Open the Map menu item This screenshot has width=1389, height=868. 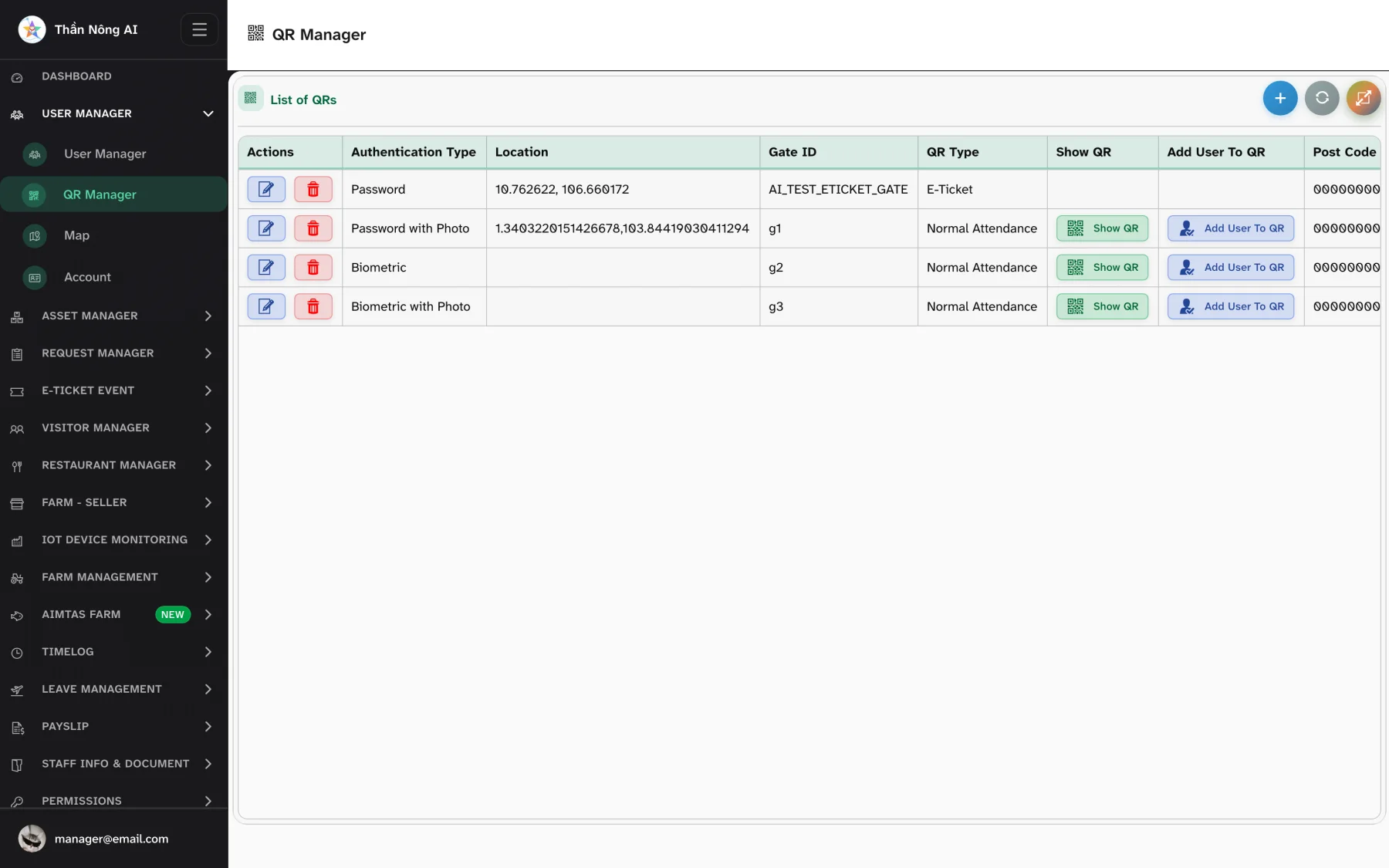pyautogui.click(x=113, y=235)
